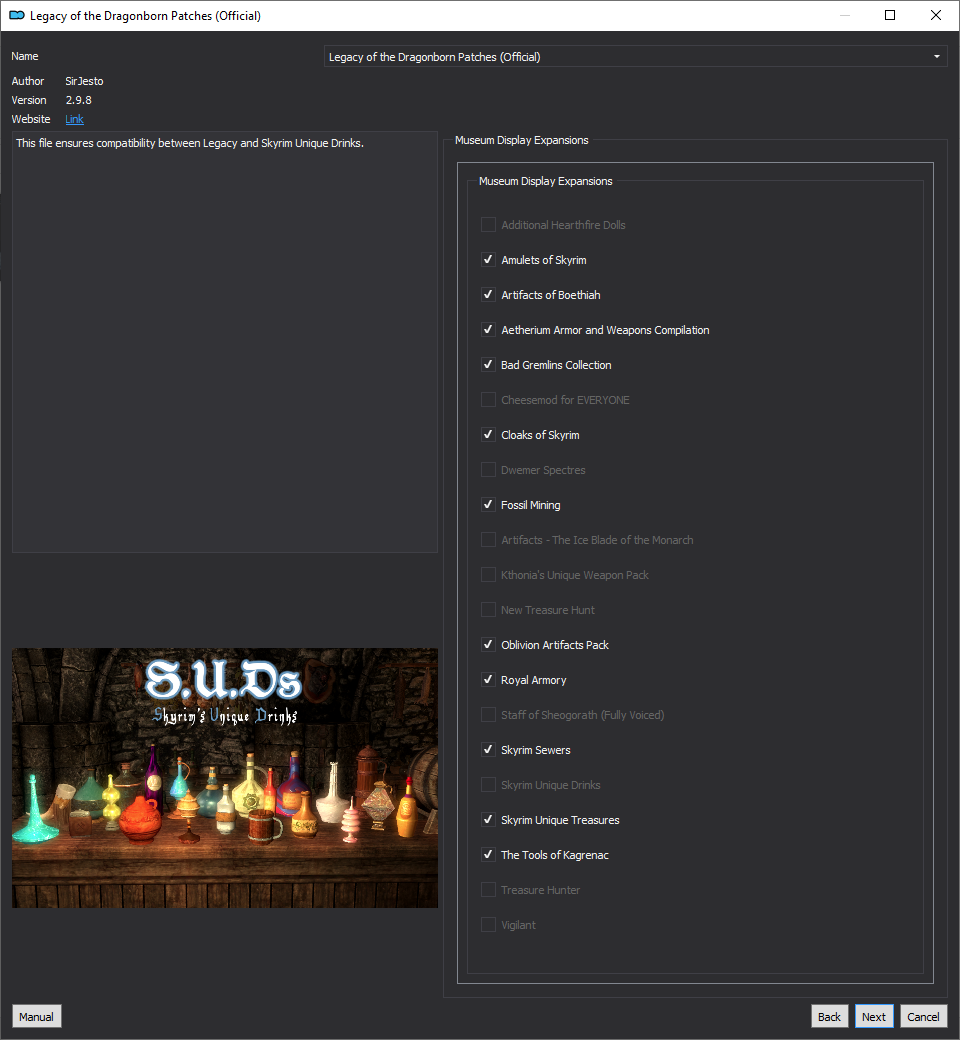
Task: Uncheck Amulets of Skyrim
Action: coord(488,260)
